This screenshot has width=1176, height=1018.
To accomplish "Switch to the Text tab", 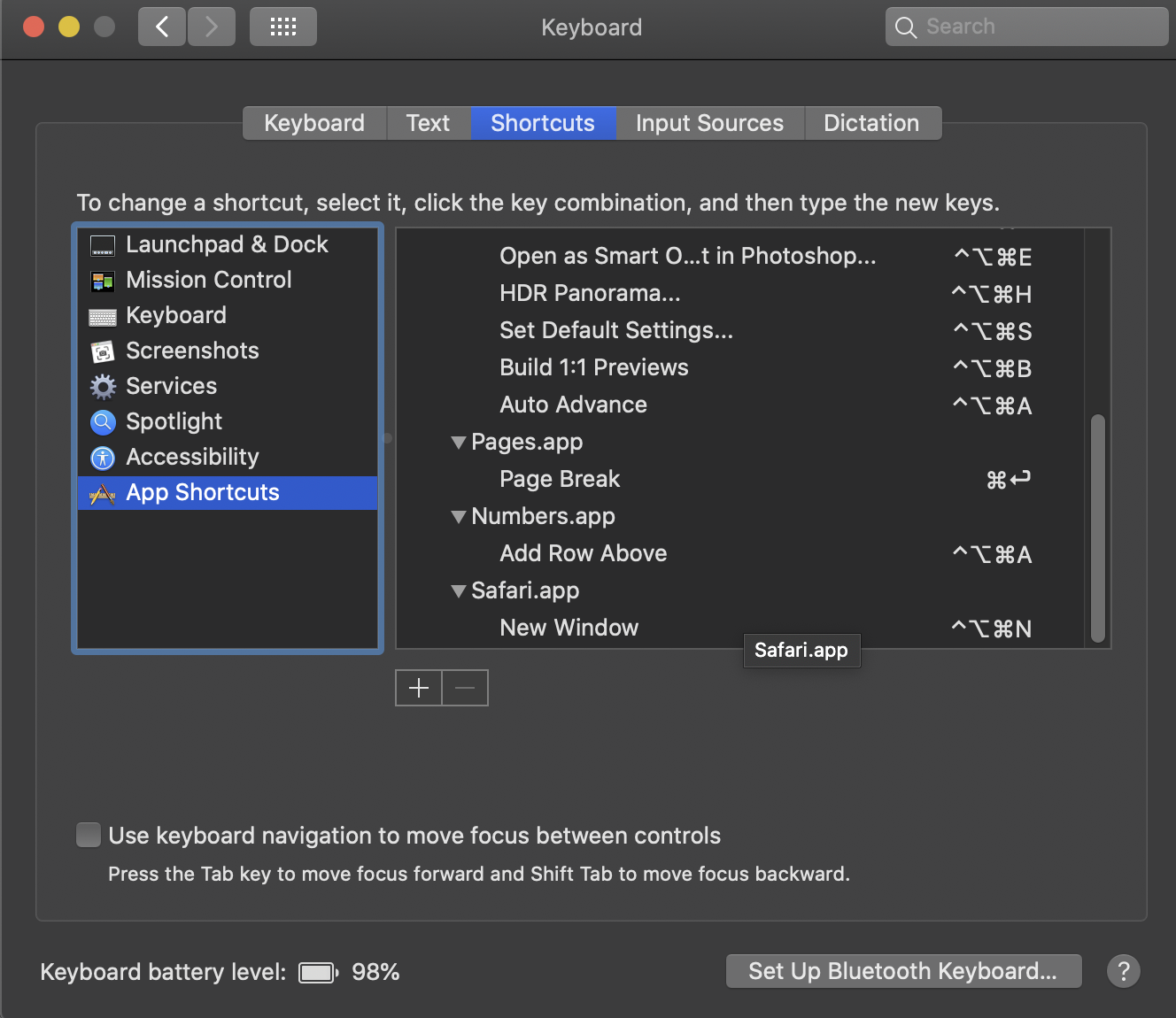I will pos(428,123).
